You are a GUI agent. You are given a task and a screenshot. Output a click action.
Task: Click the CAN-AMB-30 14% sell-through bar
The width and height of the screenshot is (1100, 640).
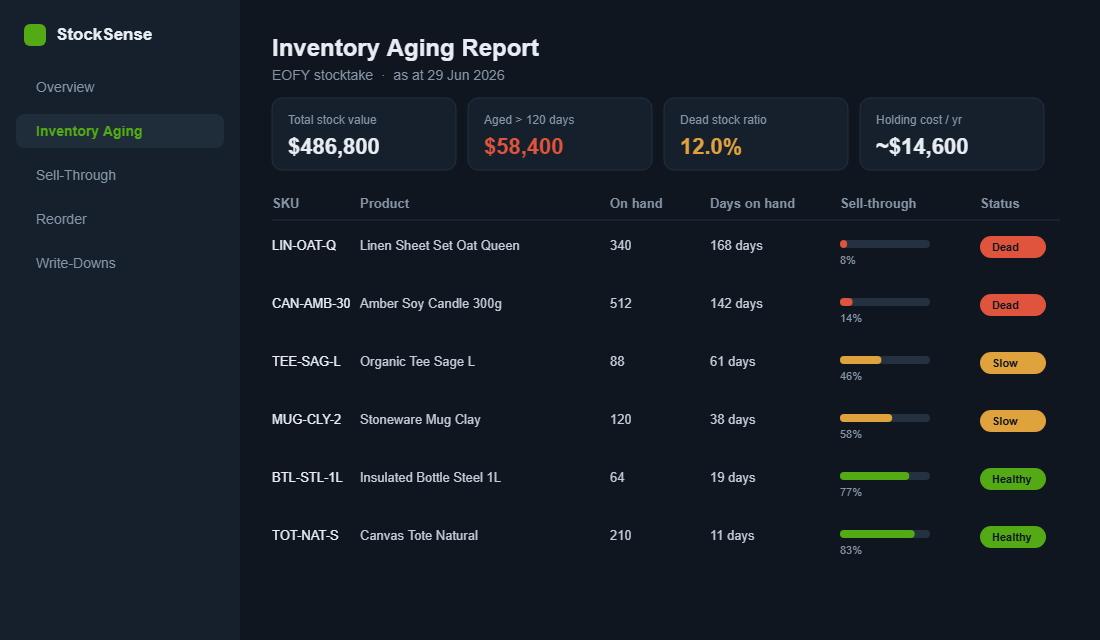coord(885,302)
